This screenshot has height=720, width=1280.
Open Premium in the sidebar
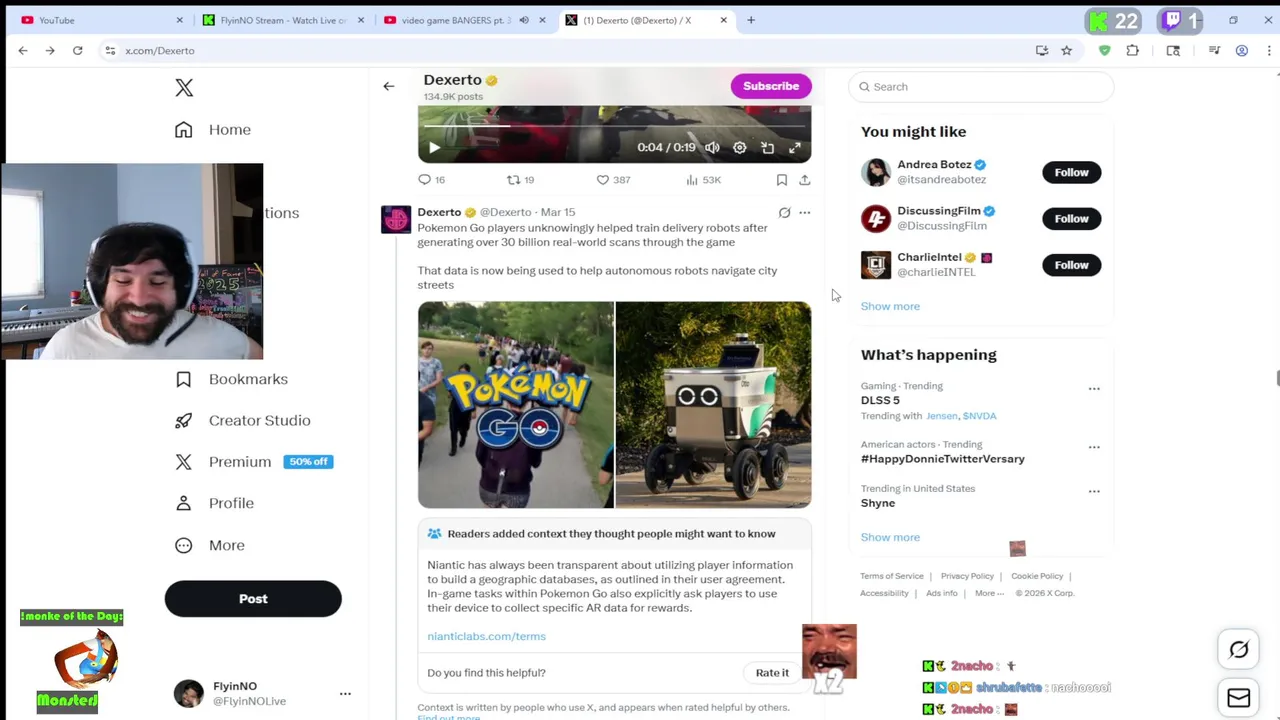click(x=253, y=462)
